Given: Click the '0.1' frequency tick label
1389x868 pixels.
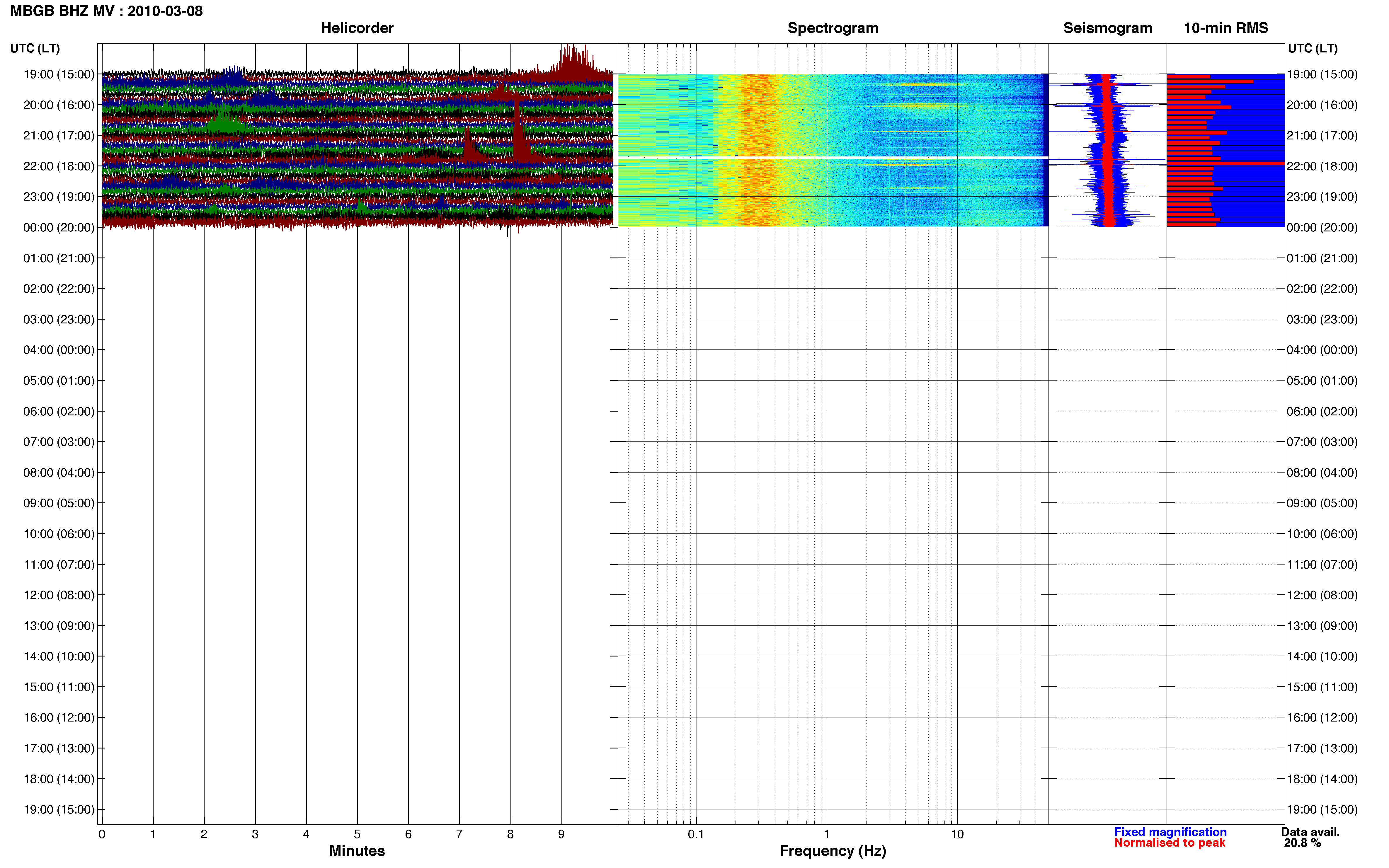Looking at the screenshot, I should point(696,834).
